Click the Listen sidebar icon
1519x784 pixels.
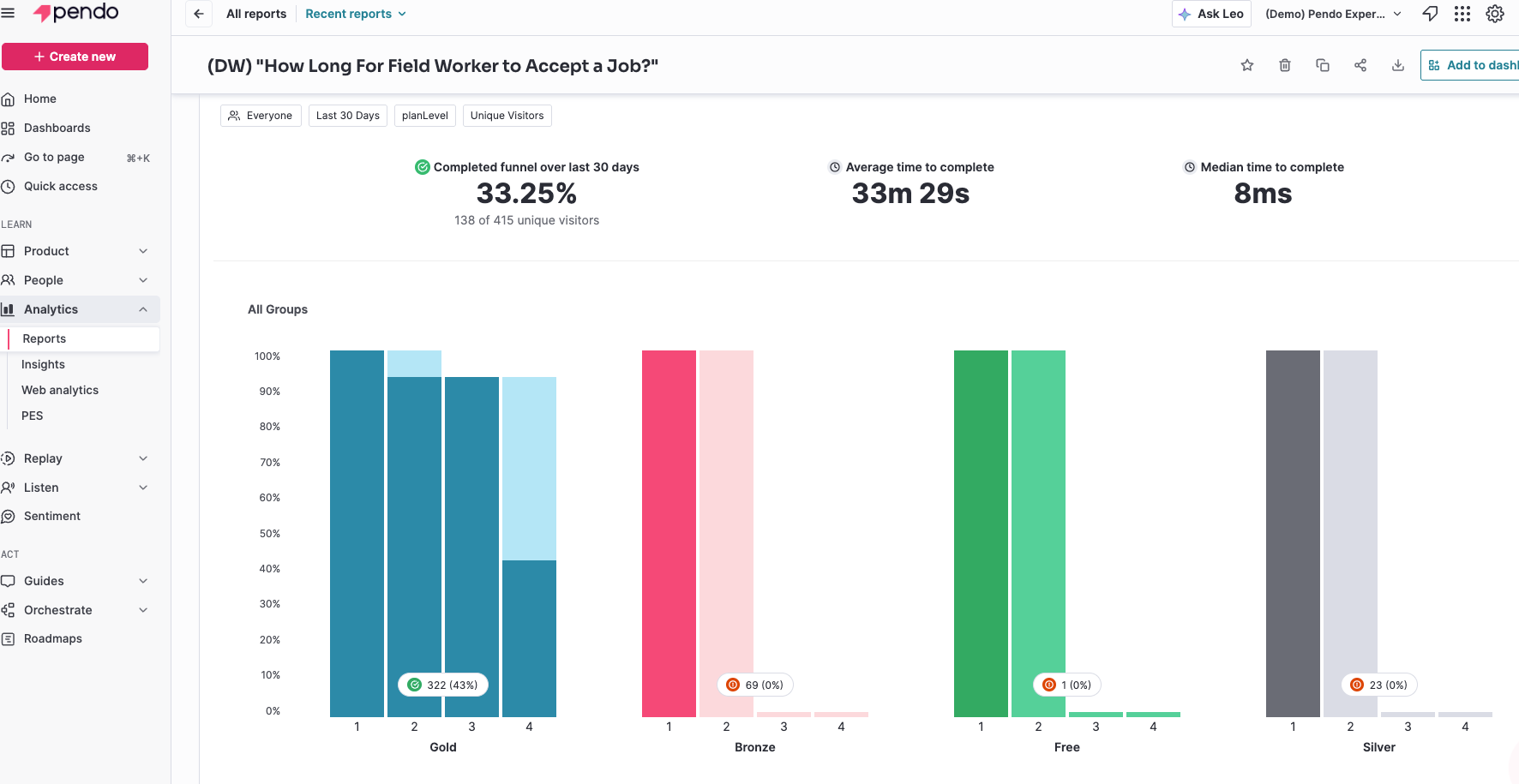click(9, 488)
